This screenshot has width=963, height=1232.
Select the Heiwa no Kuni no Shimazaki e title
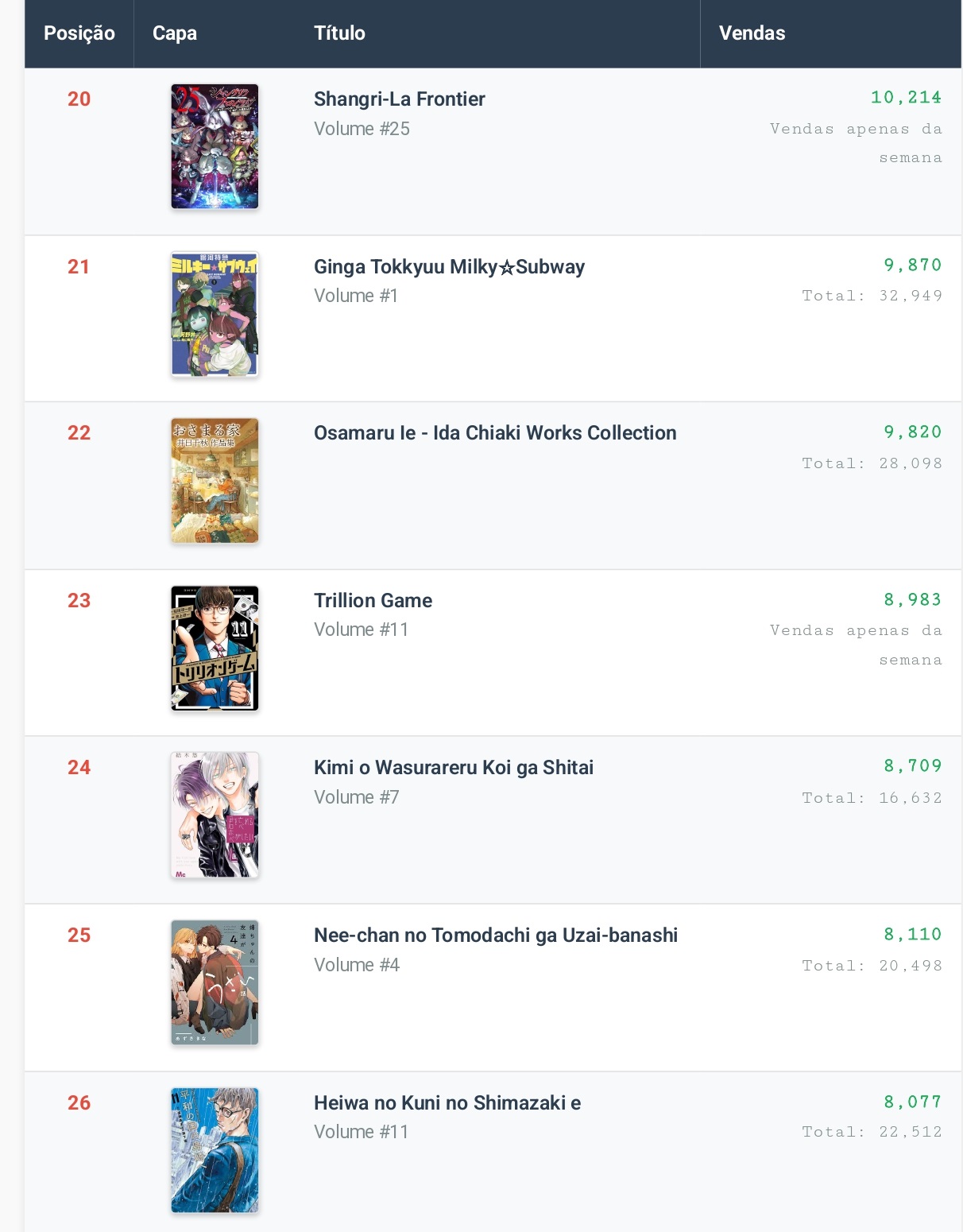[447, 1103]
